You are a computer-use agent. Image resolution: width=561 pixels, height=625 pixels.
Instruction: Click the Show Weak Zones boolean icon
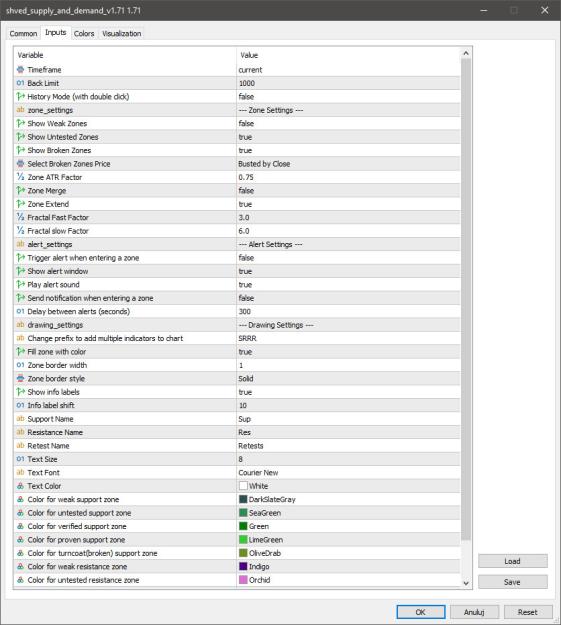coord(20,124)
